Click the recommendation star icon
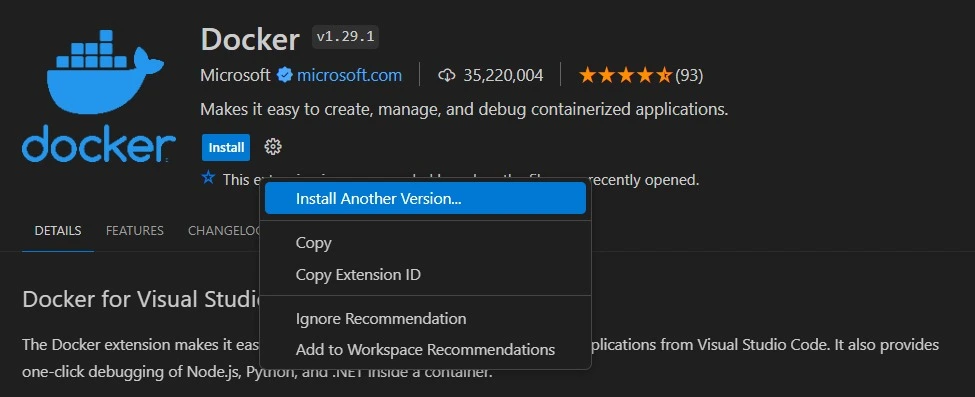This screenshot has width=975, height=397. [208, 179]
